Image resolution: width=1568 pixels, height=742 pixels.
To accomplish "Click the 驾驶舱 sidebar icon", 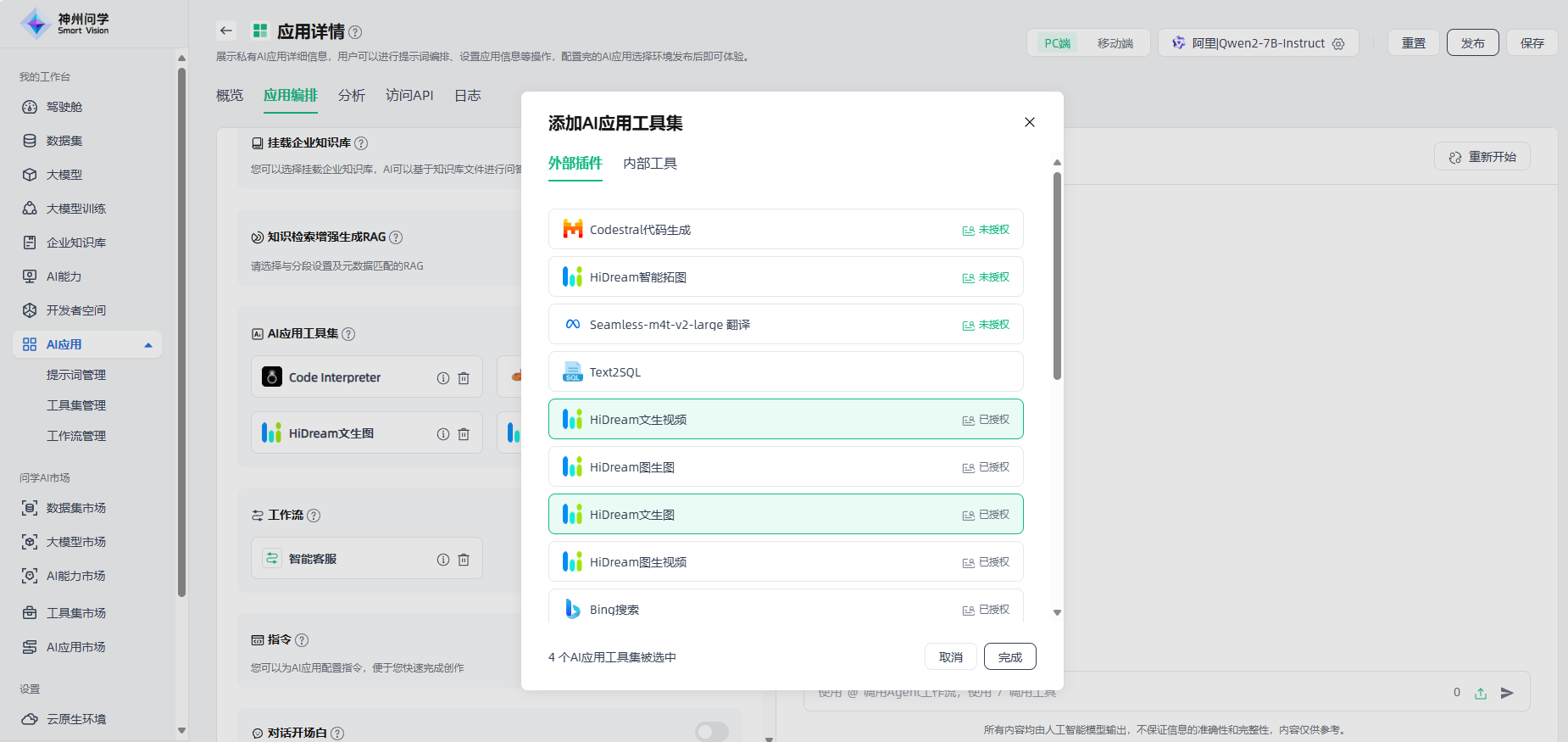I will (x=30, y=107).
